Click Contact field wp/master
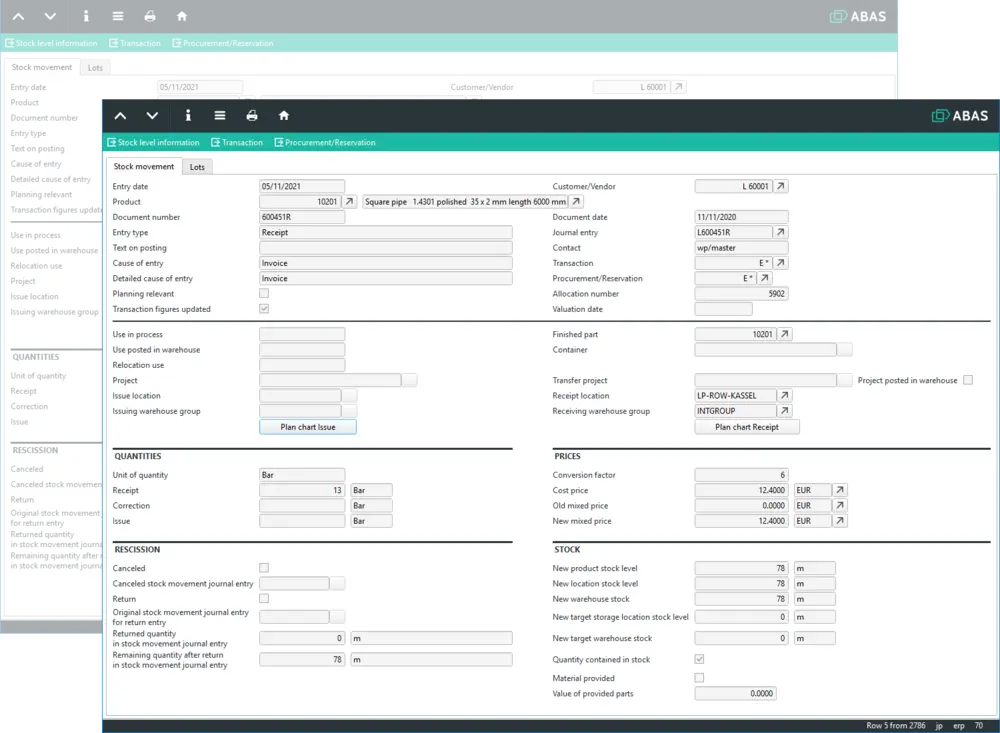 pyautogui.click(x=742, y=248)
